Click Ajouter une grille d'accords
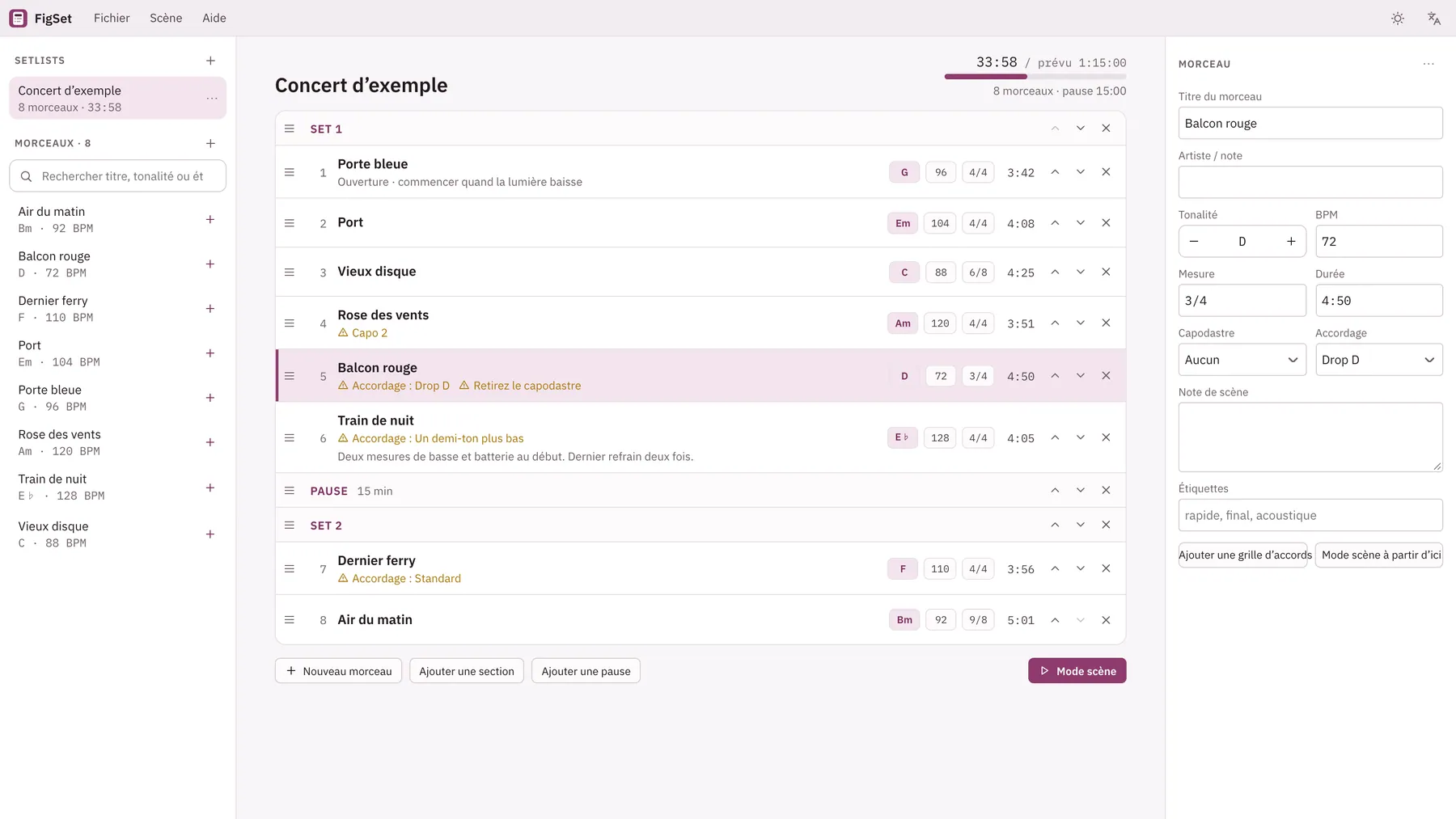The width and height of the screenshot is (1456, 819). click(x=1242, y=555)
